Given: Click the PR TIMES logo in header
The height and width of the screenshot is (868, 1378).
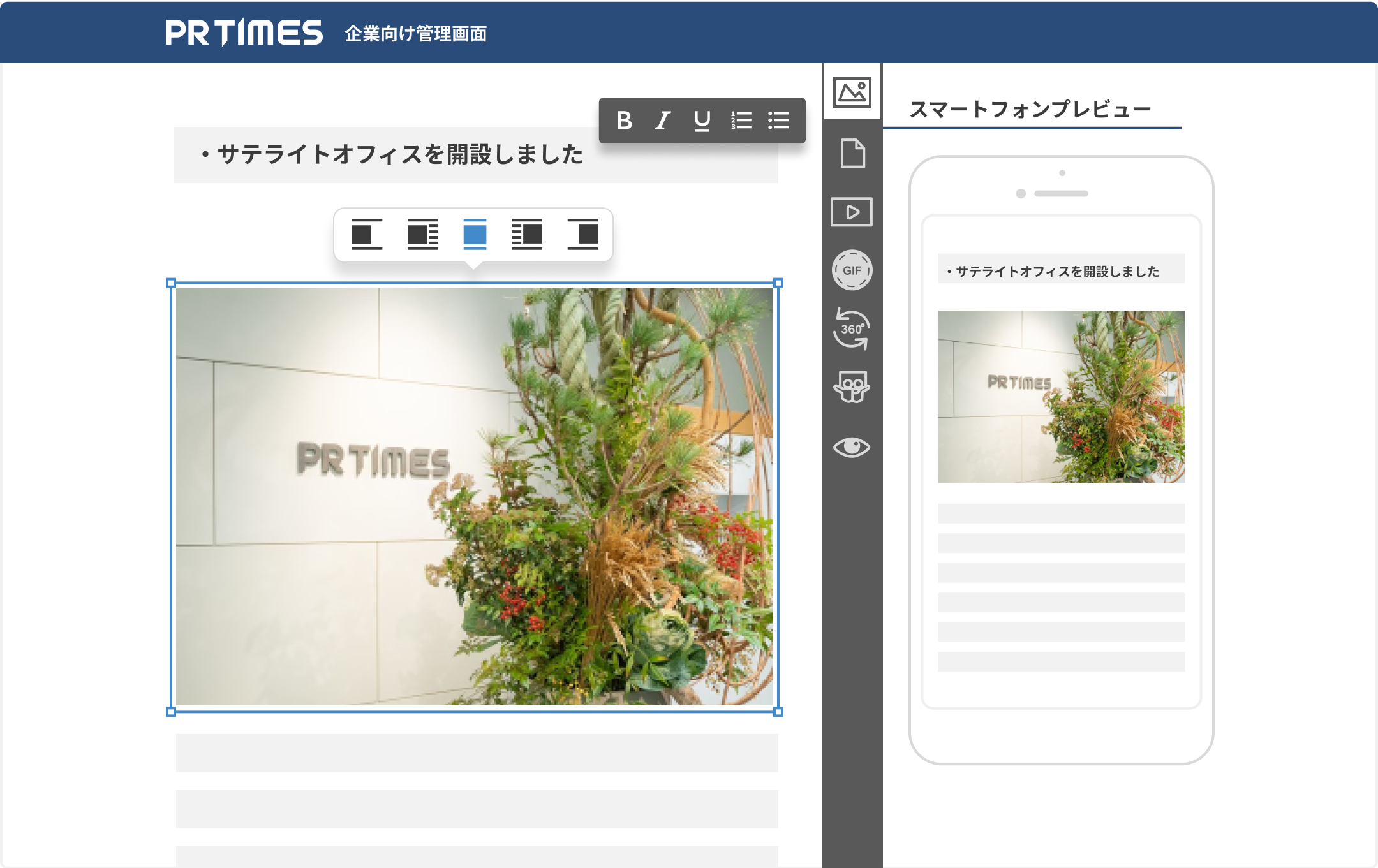Looking at the screenshot, I should (244, 33).
